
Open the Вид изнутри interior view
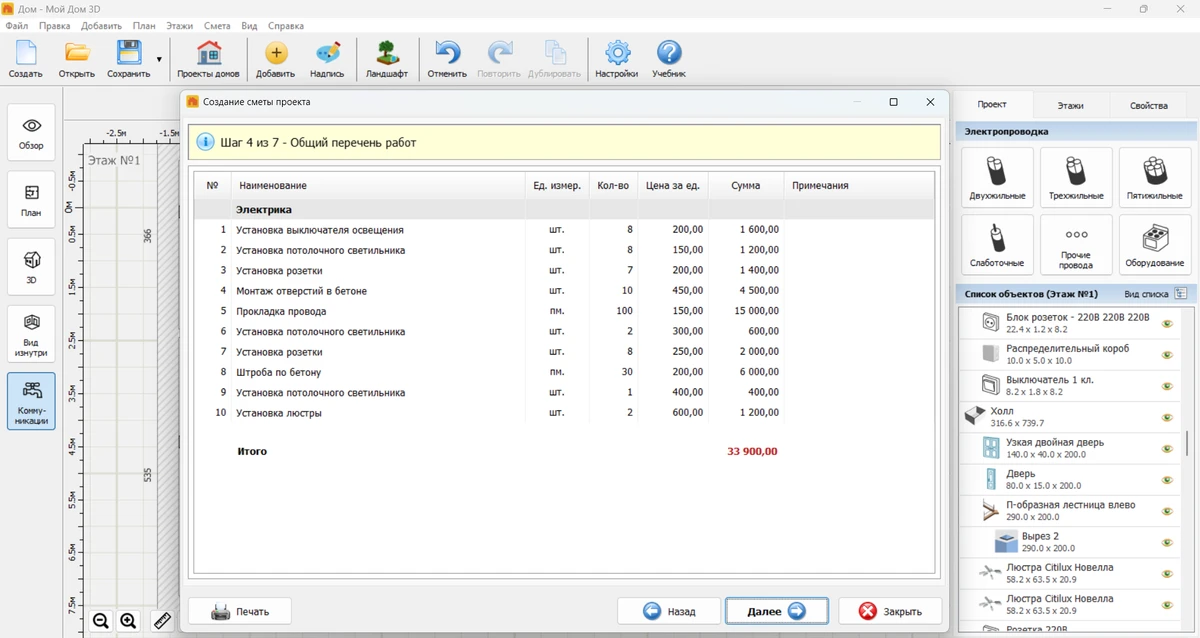(x=31, y=333)
